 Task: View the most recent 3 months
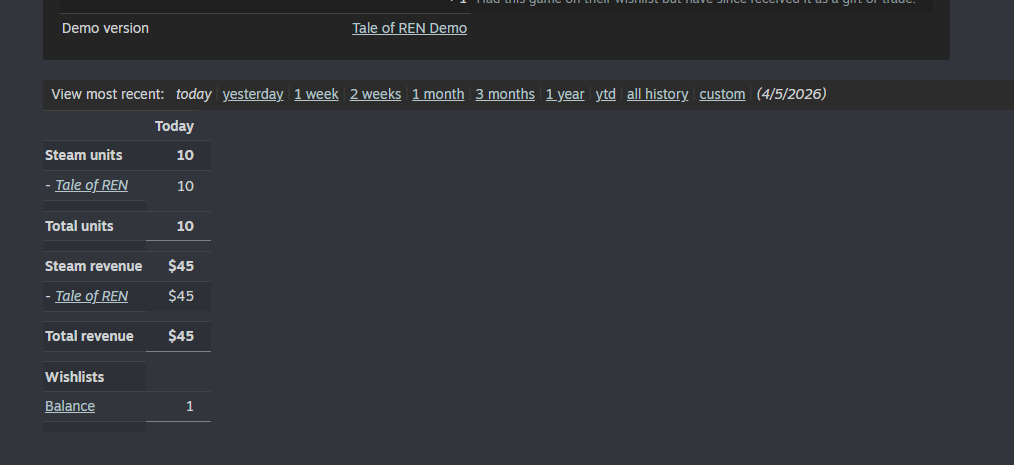click(x=505, y=94)
